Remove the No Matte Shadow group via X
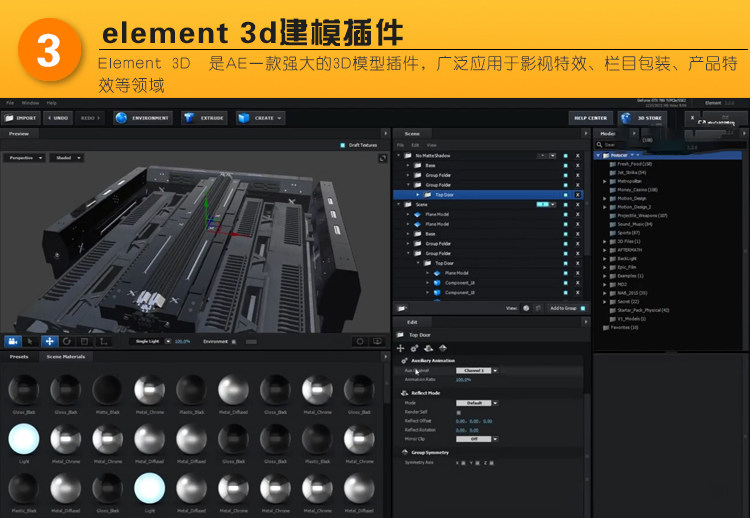 point(577,156)
